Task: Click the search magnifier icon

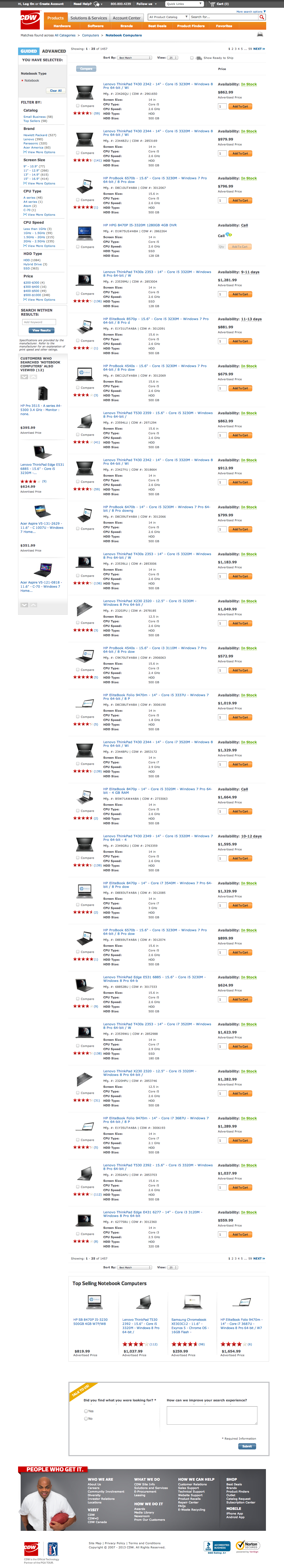Action: [x=262, y=17]
